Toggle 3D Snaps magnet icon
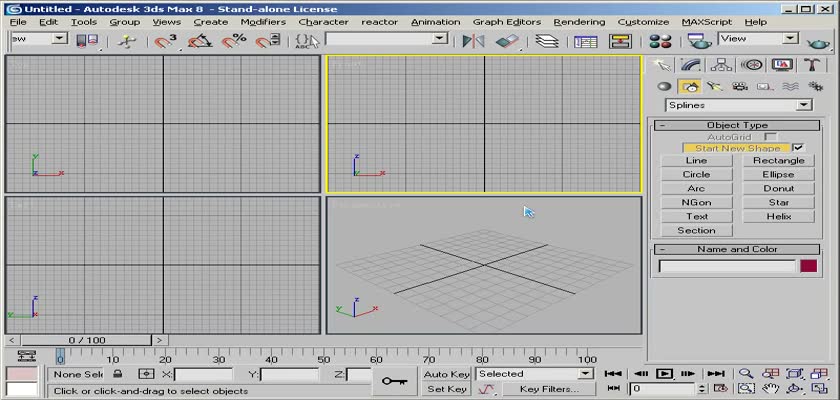The image size is (840, 400). (166, 41)
